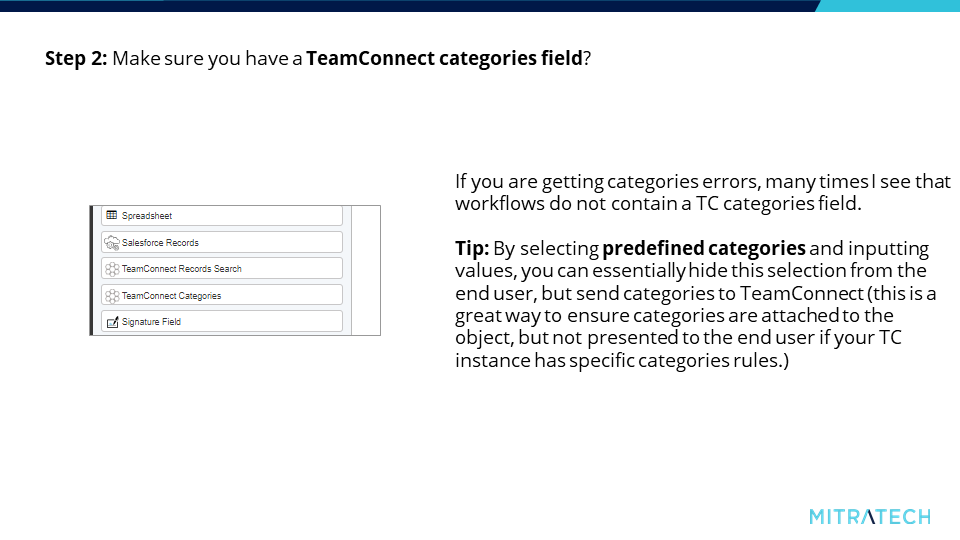
Task: Click 'workflows do not contain' sentence line
Action: 658,203
